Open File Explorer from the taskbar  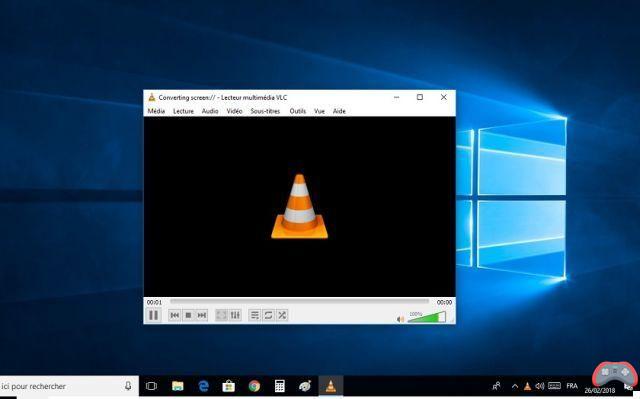pyautogui.click(x=178, y=386)
